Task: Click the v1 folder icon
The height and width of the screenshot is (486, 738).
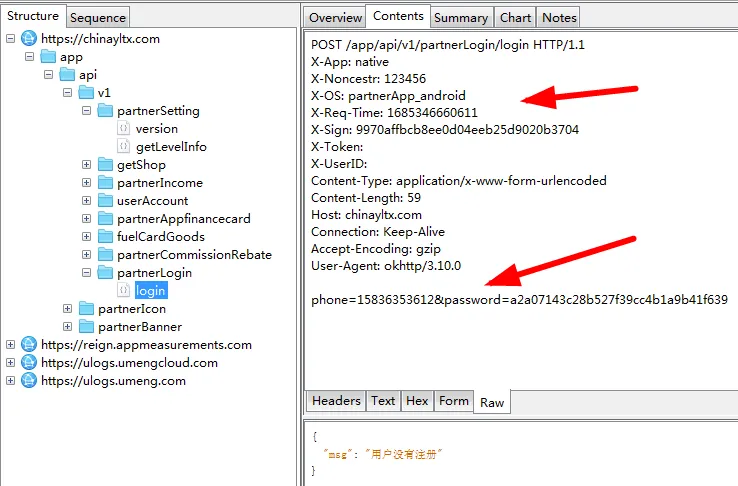Action: [86, 92]
